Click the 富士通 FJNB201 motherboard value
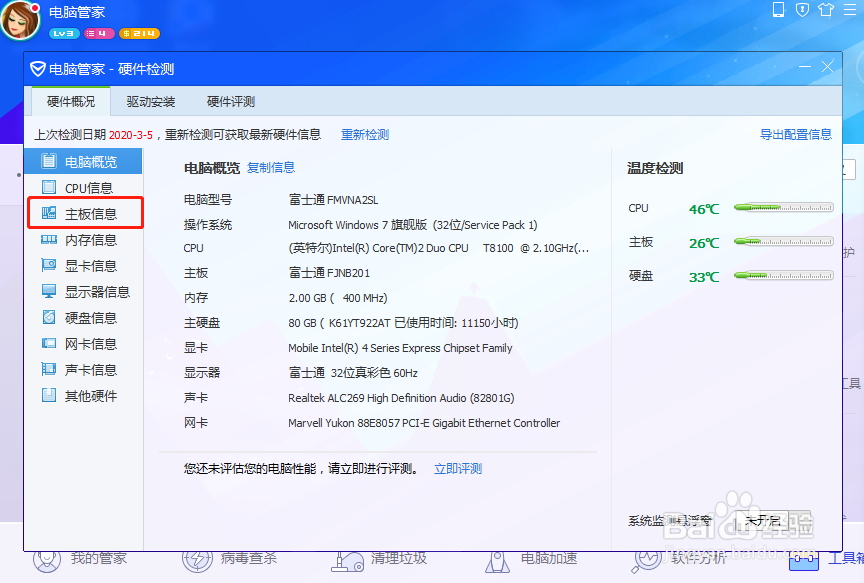Viewport: 864px width, 583px height. [329, 273]
